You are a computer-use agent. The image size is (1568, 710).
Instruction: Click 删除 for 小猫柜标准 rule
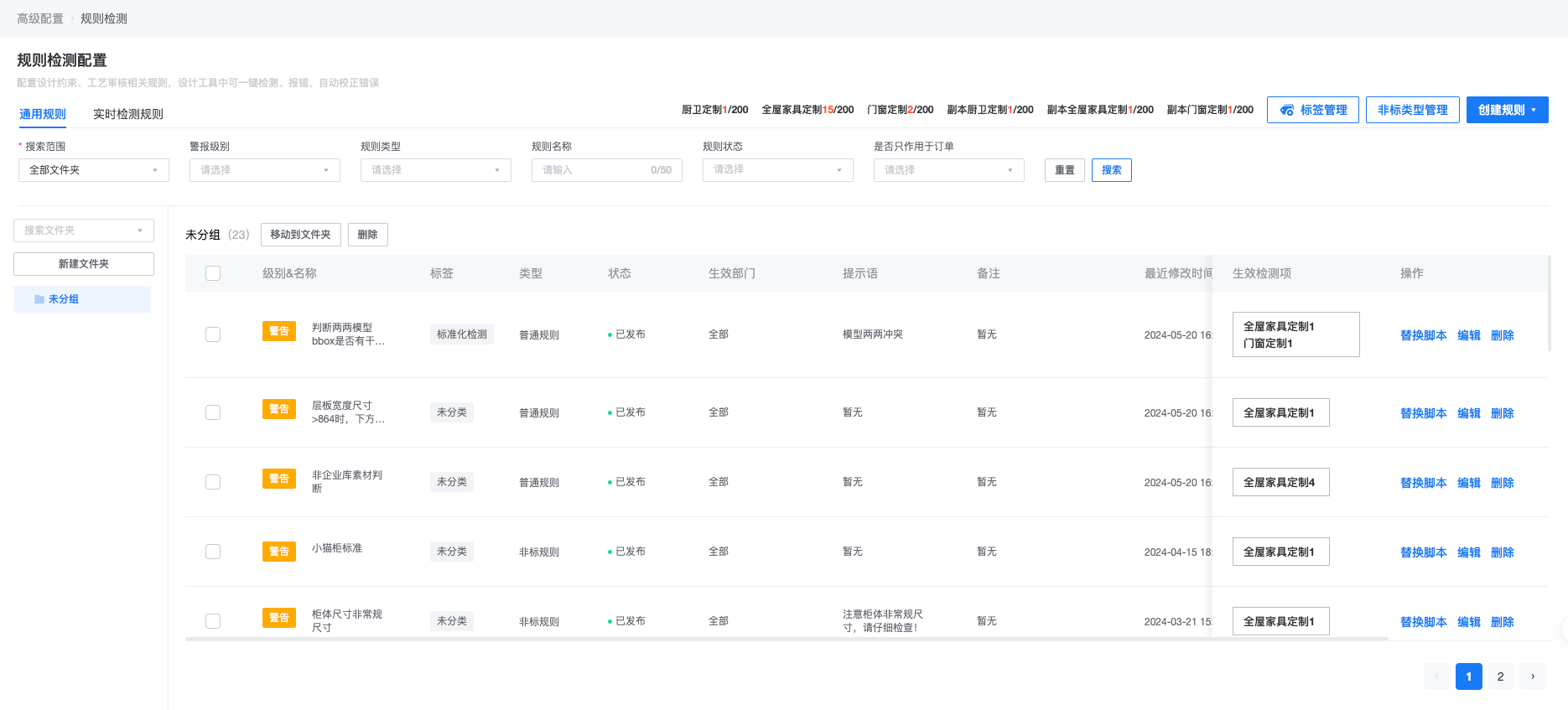pos(1503,552)
